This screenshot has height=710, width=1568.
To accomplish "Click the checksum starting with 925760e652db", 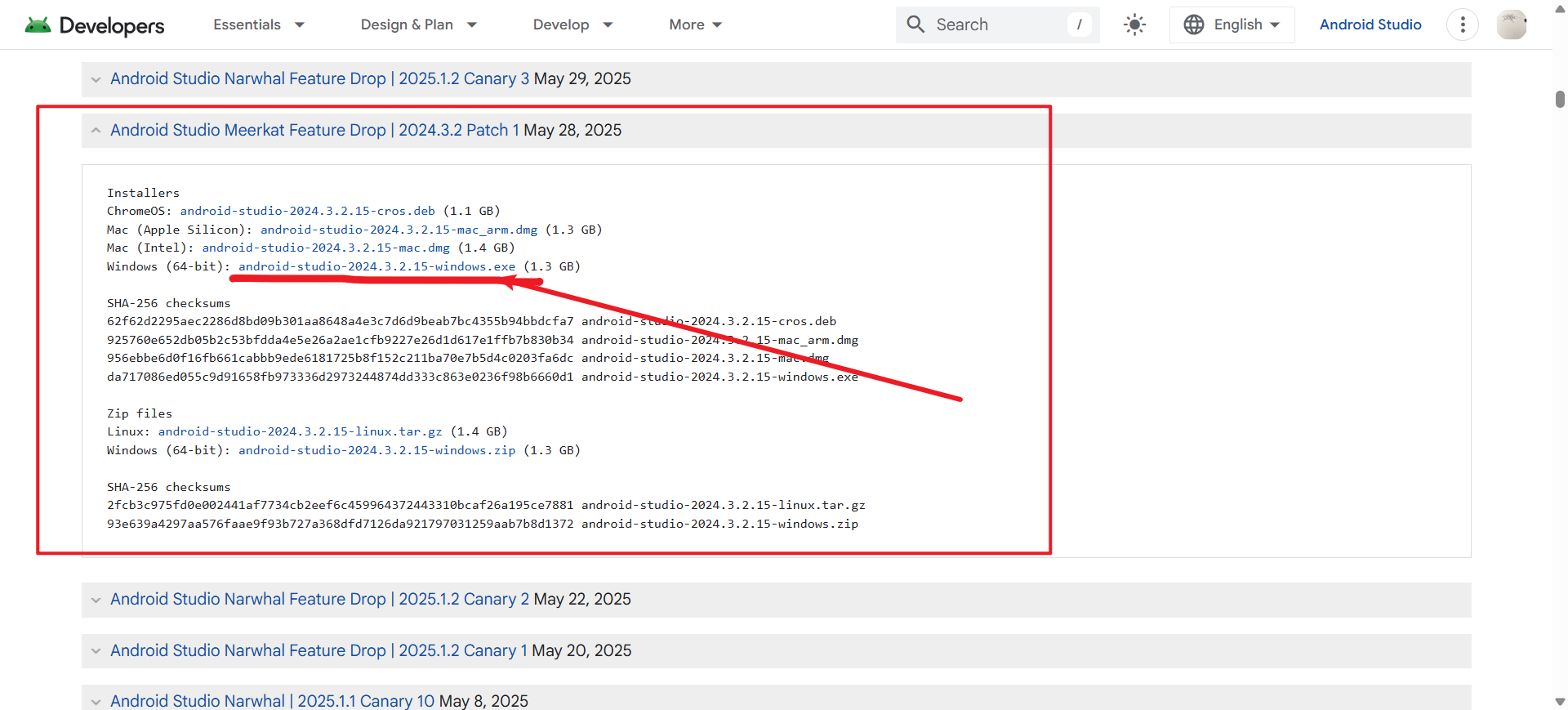I will point(340,340).
